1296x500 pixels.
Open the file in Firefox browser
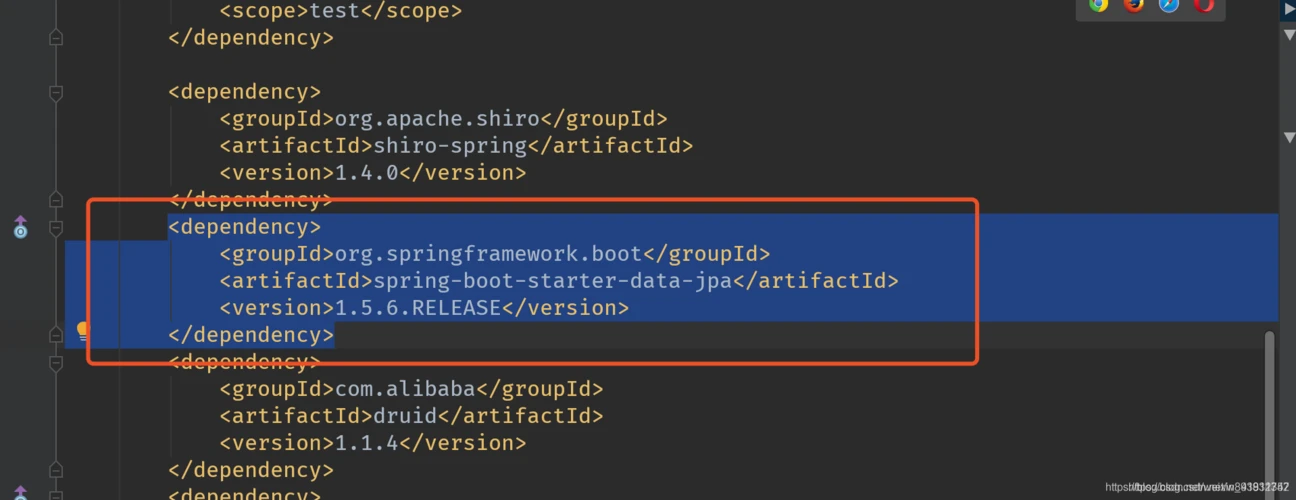(x=1133, y=4)
